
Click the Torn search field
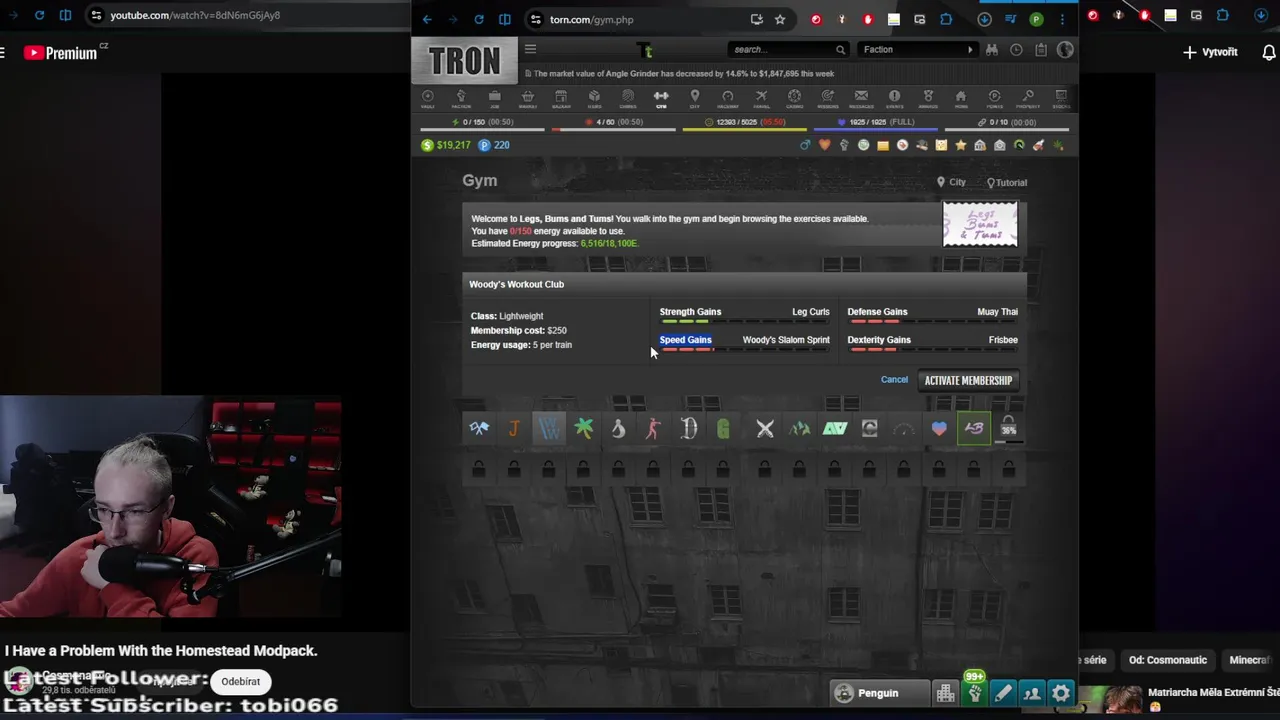point(781,50)
